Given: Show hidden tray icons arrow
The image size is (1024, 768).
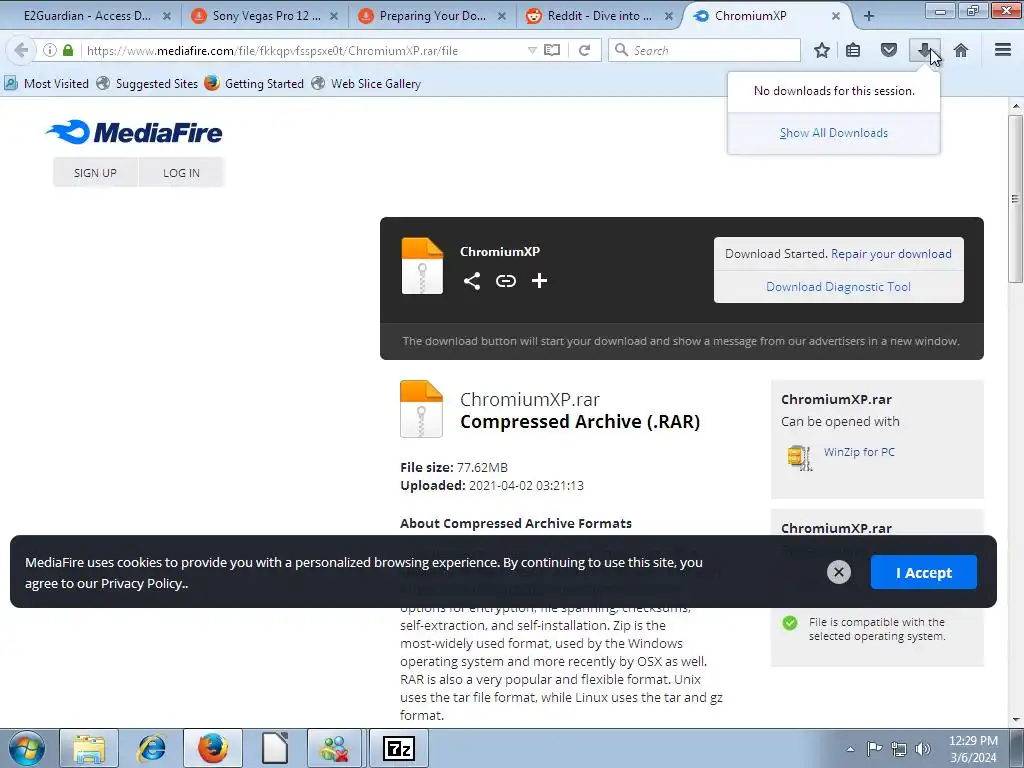Looking at the screenshot, I should [x=850, y=749].
